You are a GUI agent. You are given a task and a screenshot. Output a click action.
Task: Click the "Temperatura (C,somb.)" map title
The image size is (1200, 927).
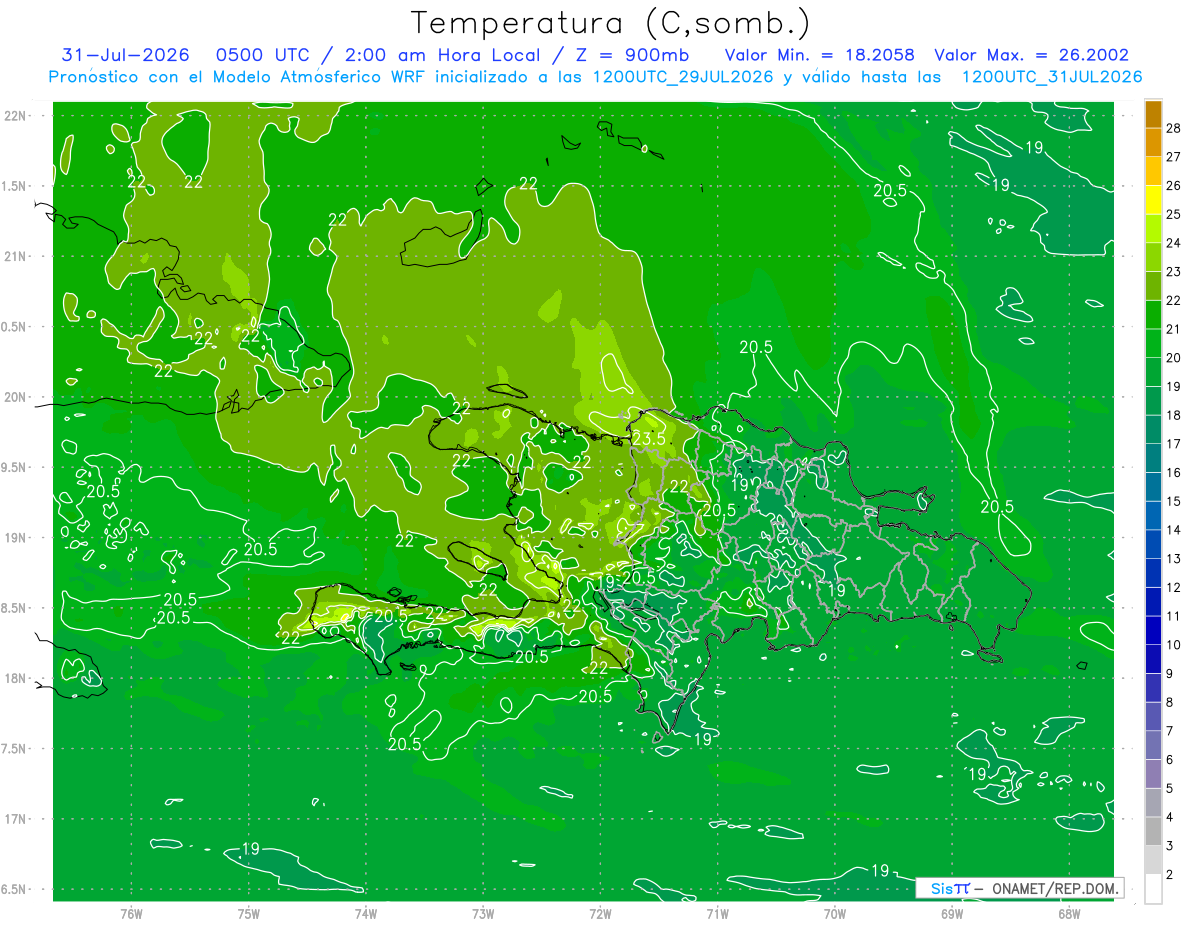coord(611,22)
